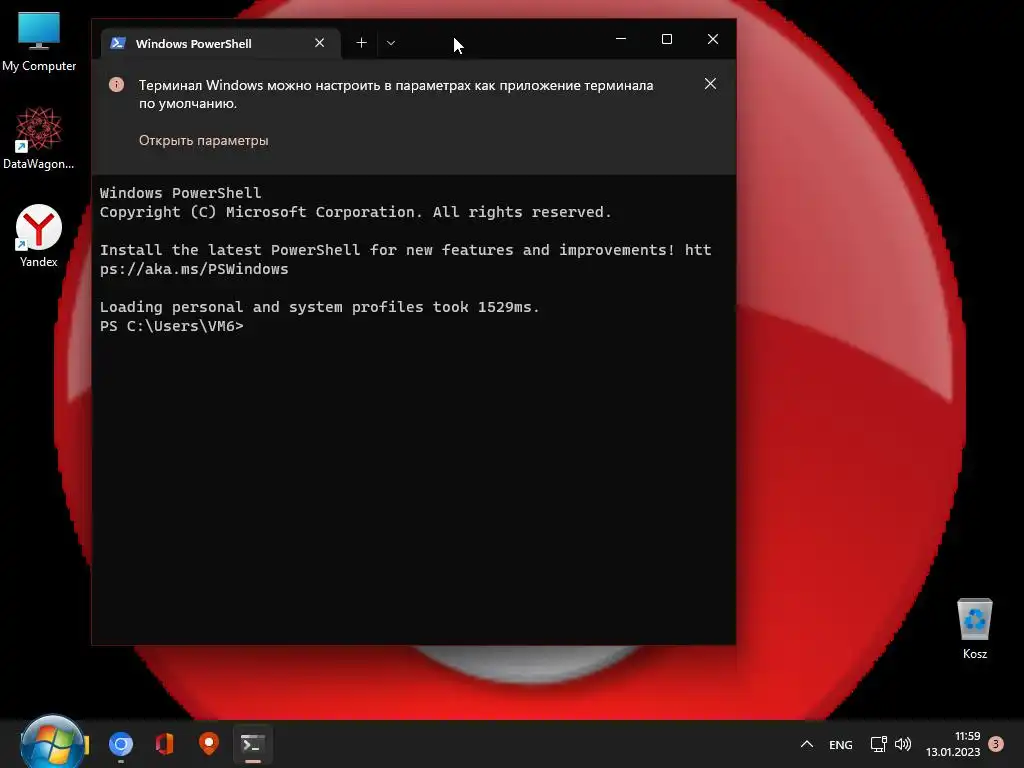Open Chrome browser from taskbar
This screenshot has width=1024, height=768.
coord(121,744)
